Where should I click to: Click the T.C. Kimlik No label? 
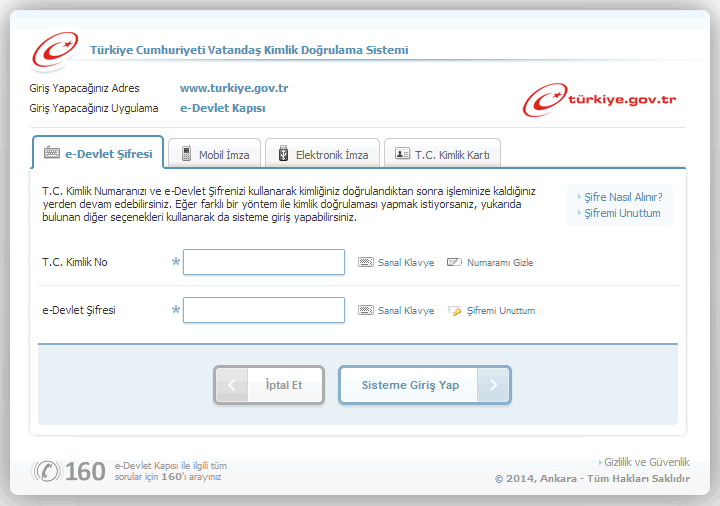click(75, 262)
